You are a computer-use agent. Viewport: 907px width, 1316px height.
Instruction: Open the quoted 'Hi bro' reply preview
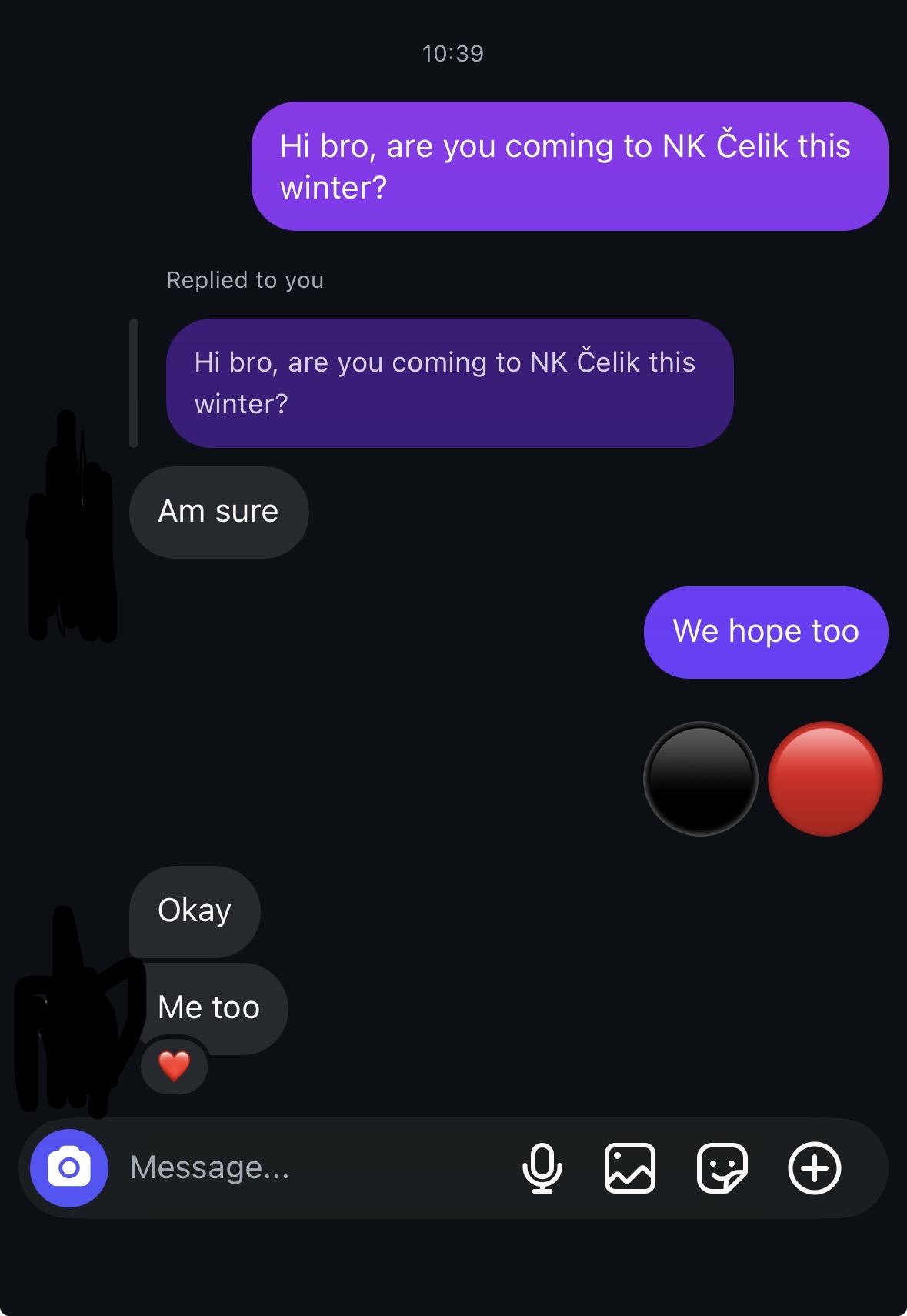point(450,383)
